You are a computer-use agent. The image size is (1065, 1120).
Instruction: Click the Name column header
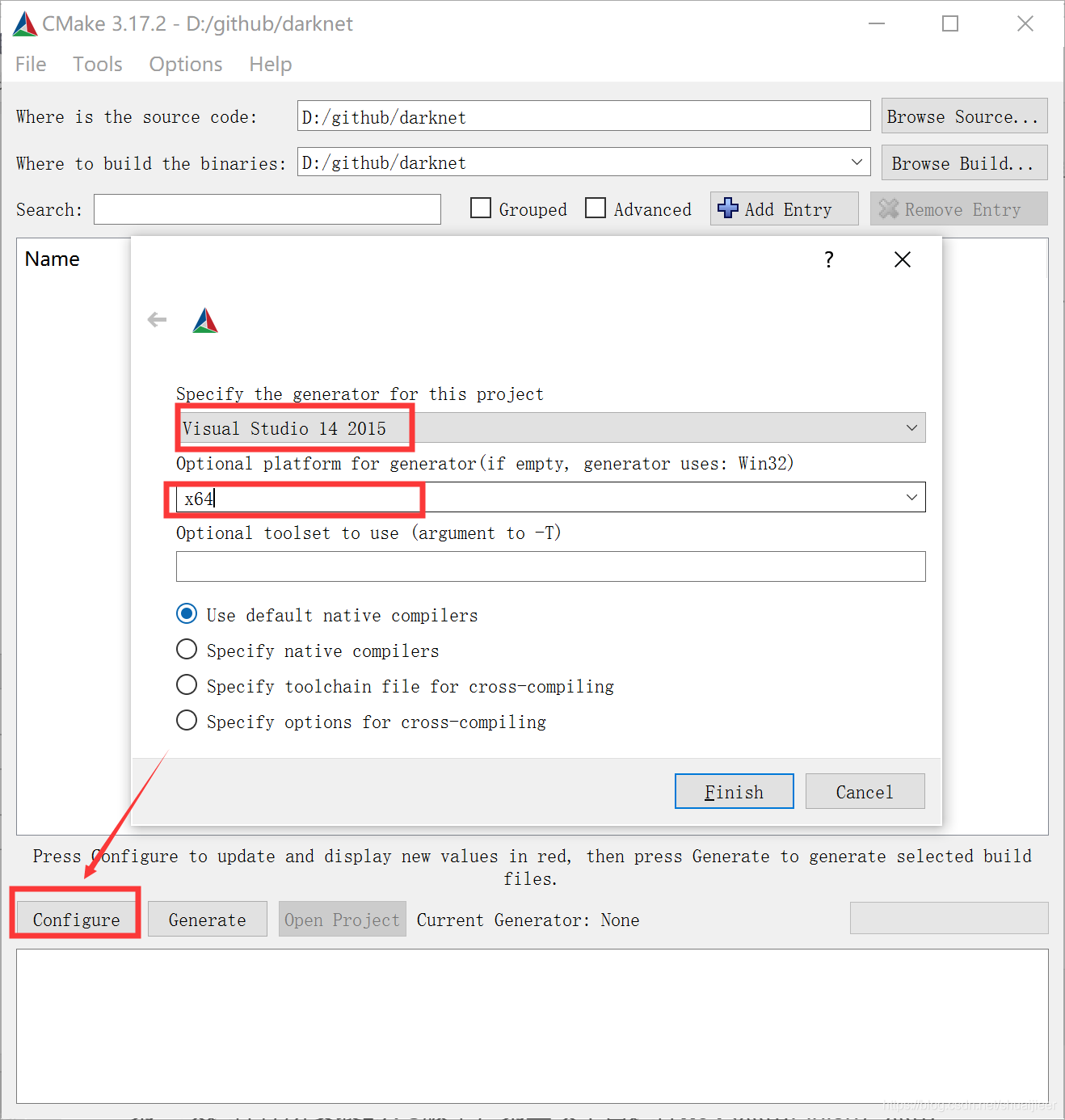pyautogui.click(x=53, y=259)
